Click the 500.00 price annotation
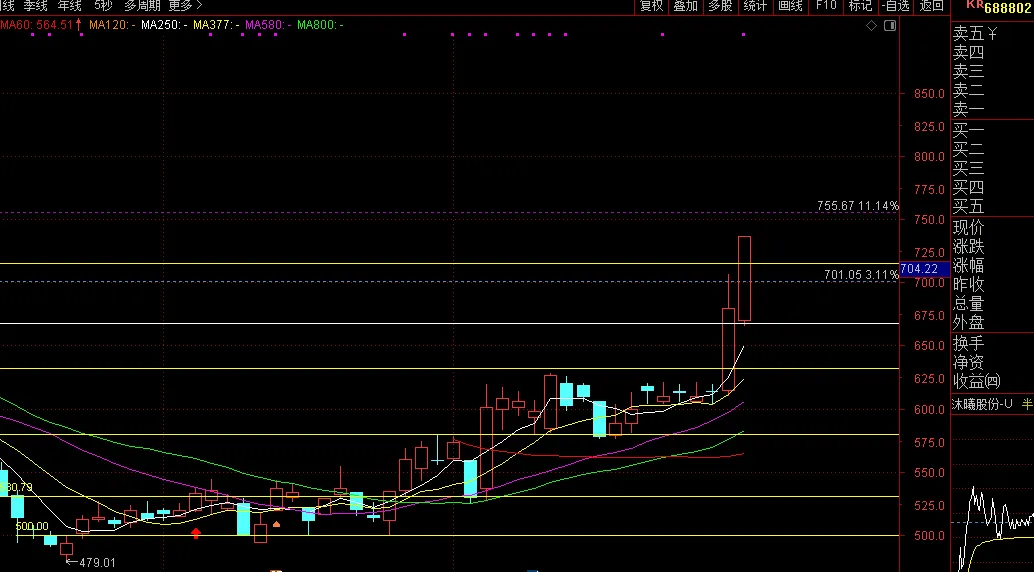 click(x=32, y=526)
